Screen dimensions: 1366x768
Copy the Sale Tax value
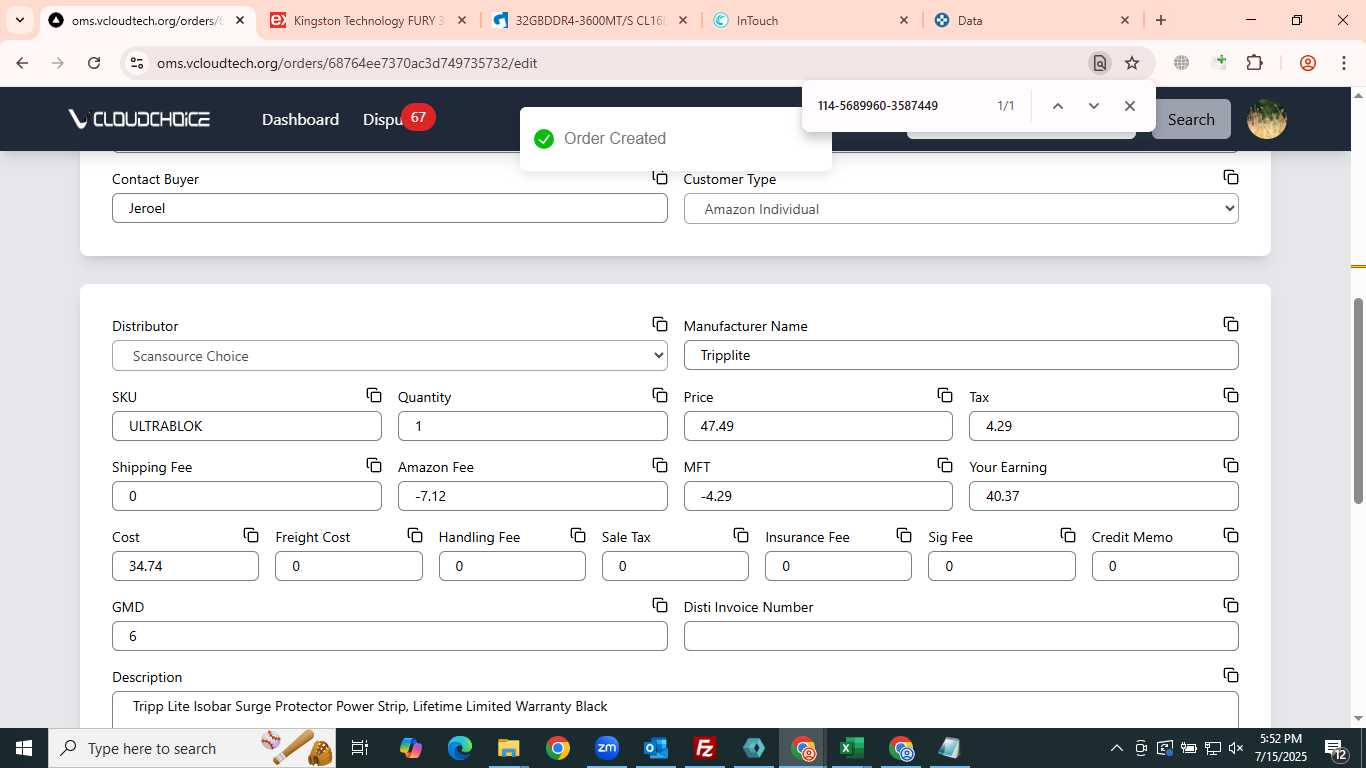point(741,536)
